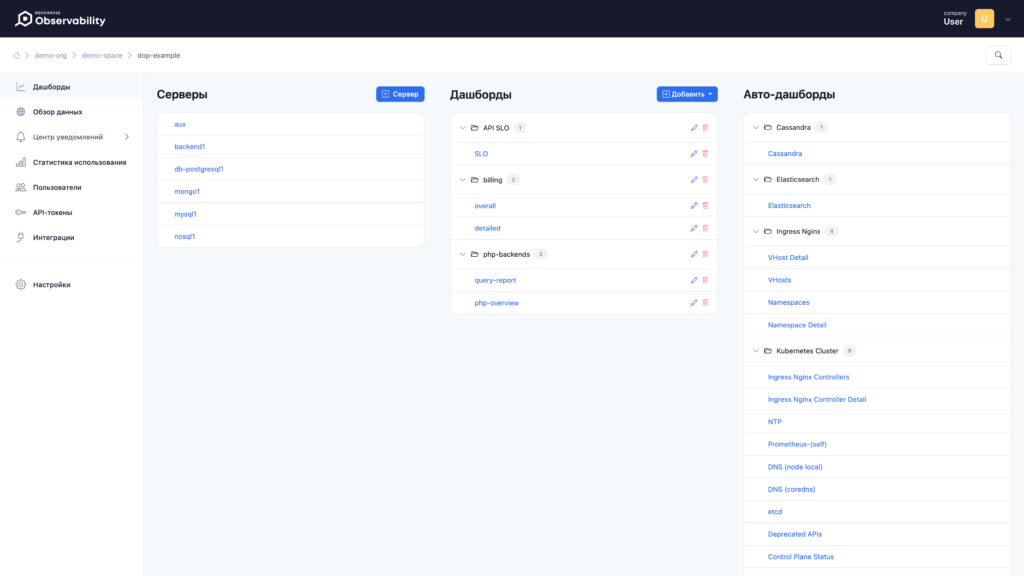
Task: Open Статистика использования chart icon
Action: (x=22, y=161)
